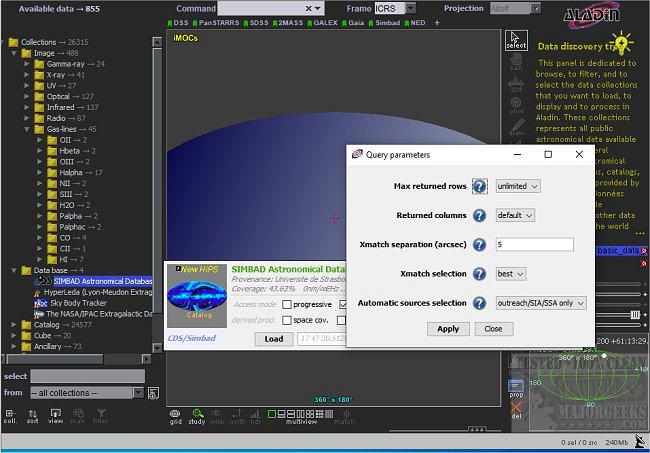Collapse the Gas-lines tree folder
The height and width of the screenshot is (453, 650).
(27, 129)
